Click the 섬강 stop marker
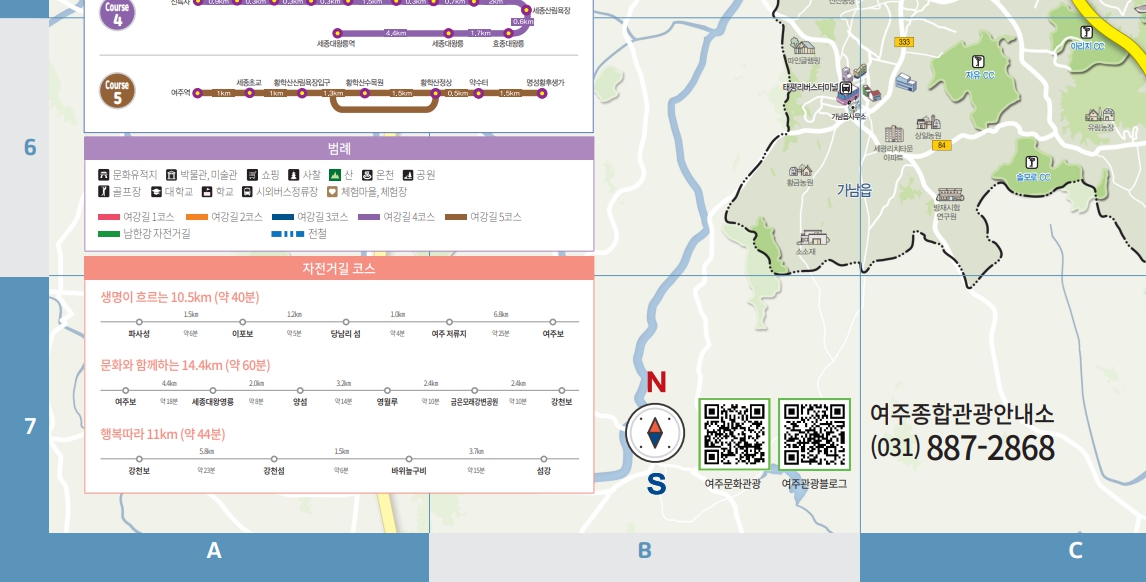Viewport: 1146px width, 582px height. (543, 459)
